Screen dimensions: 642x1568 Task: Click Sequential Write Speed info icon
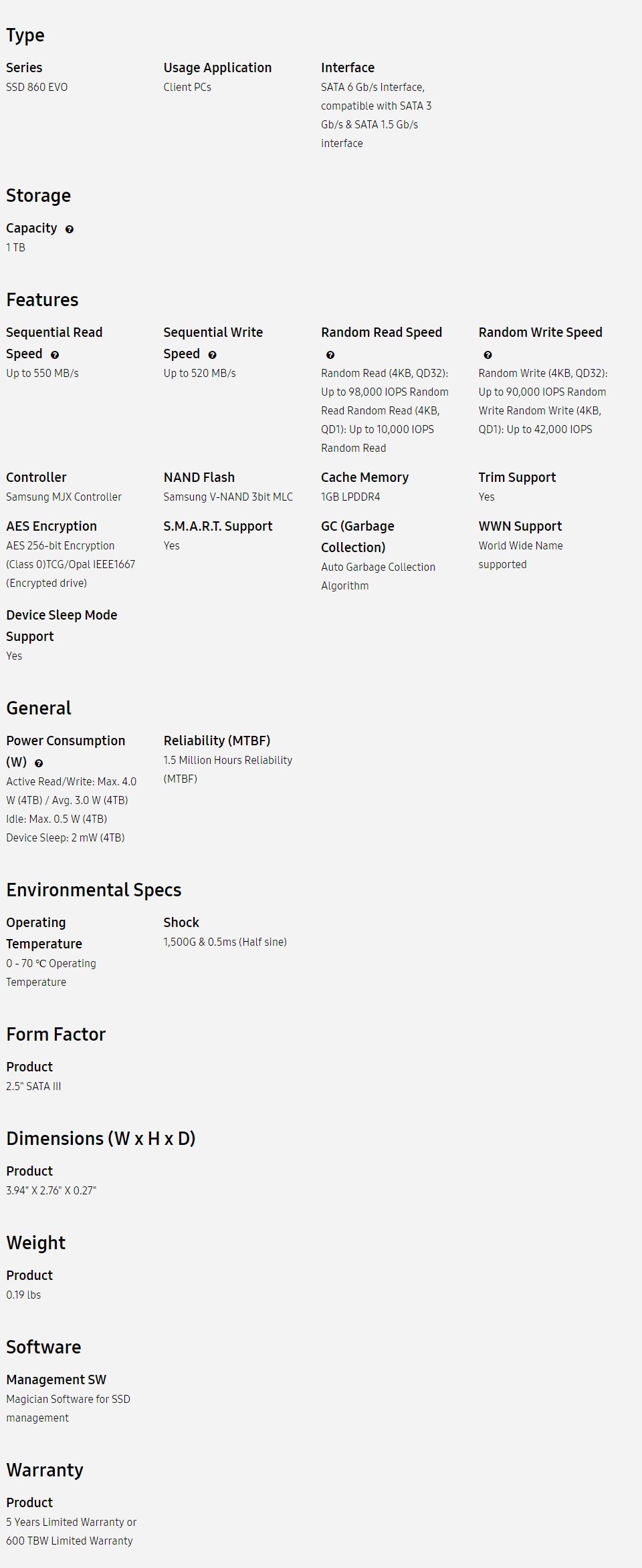click(x=213, y=355)
